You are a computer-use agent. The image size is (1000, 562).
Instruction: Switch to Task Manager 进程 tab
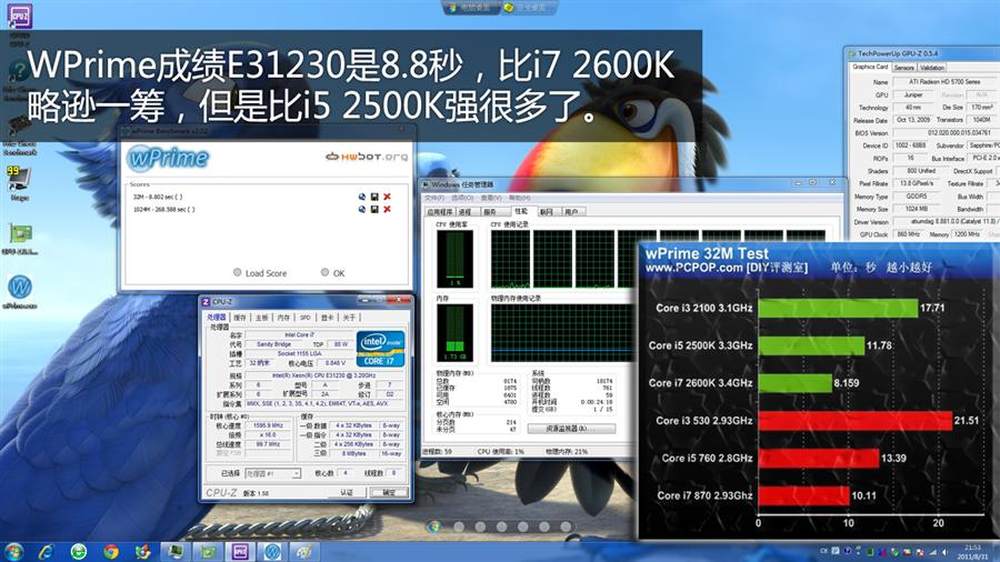[466, 212]
